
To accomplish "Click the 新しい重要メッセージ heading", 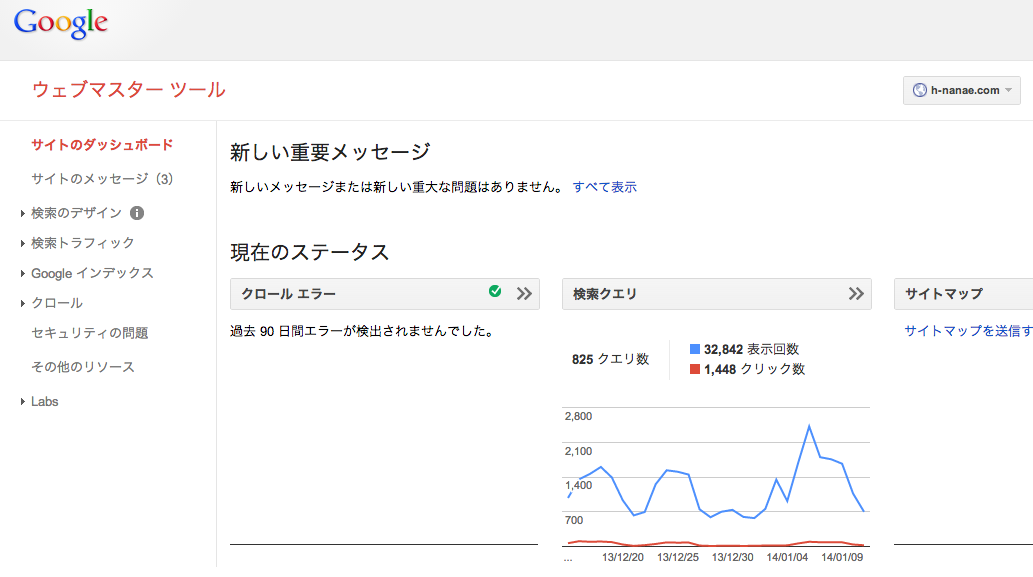I will point(330,152).
